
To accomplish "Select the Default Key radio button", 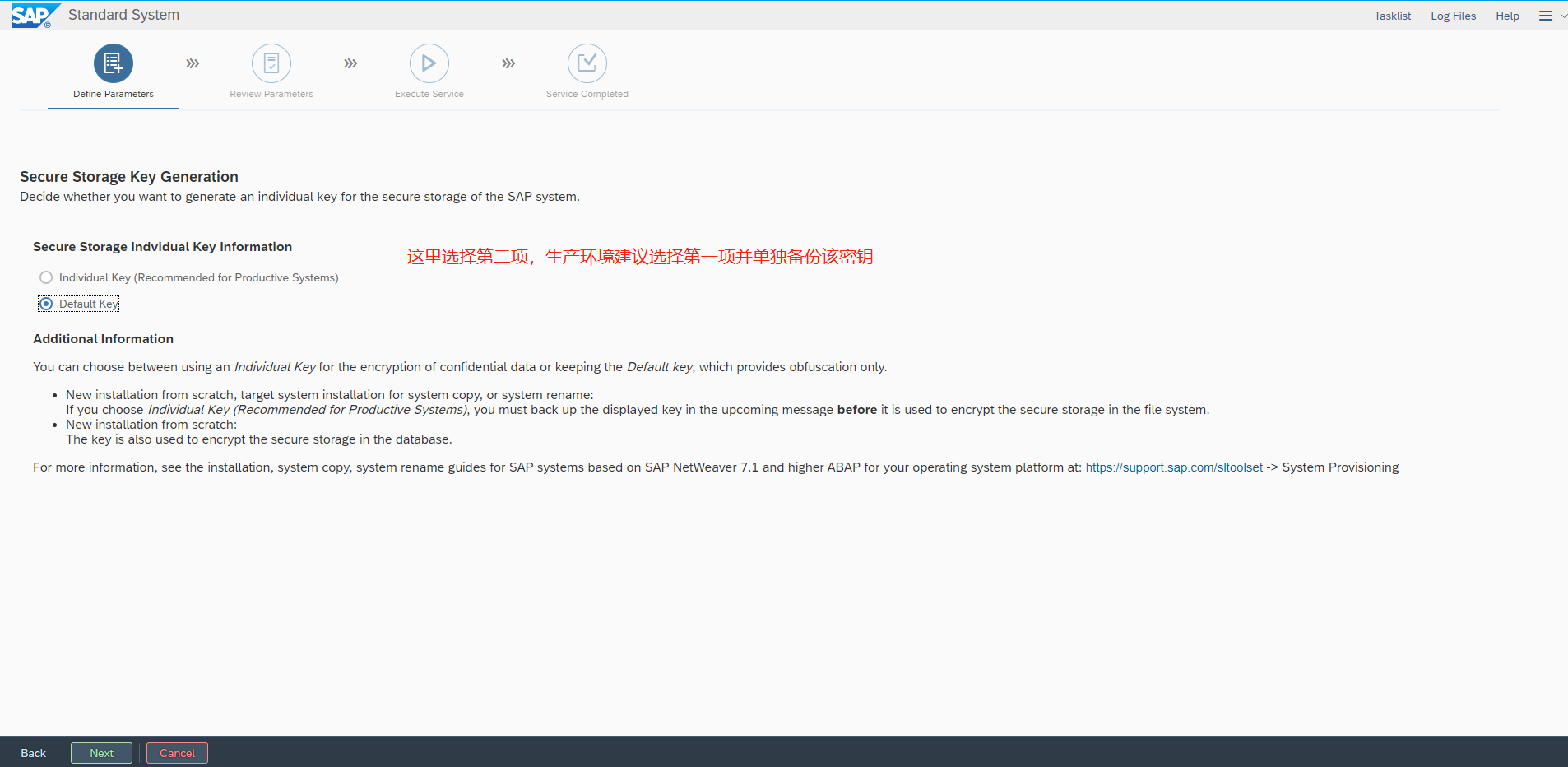I will (x=46, y=304).
